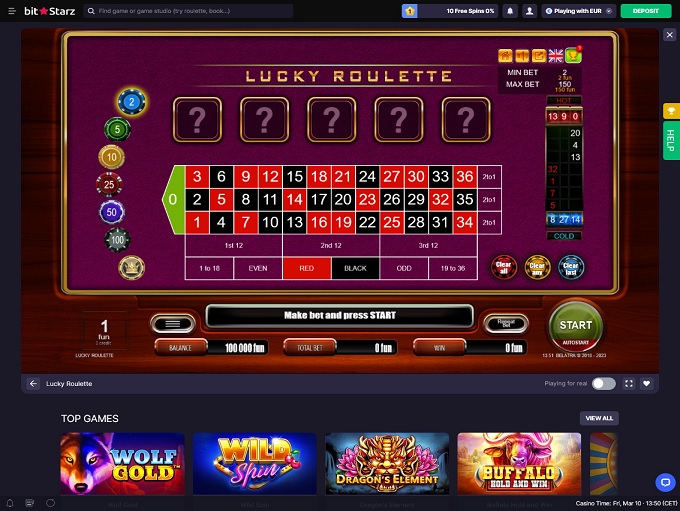Mute sound with speaker icon
680x511 pixels.
point(522,56)
